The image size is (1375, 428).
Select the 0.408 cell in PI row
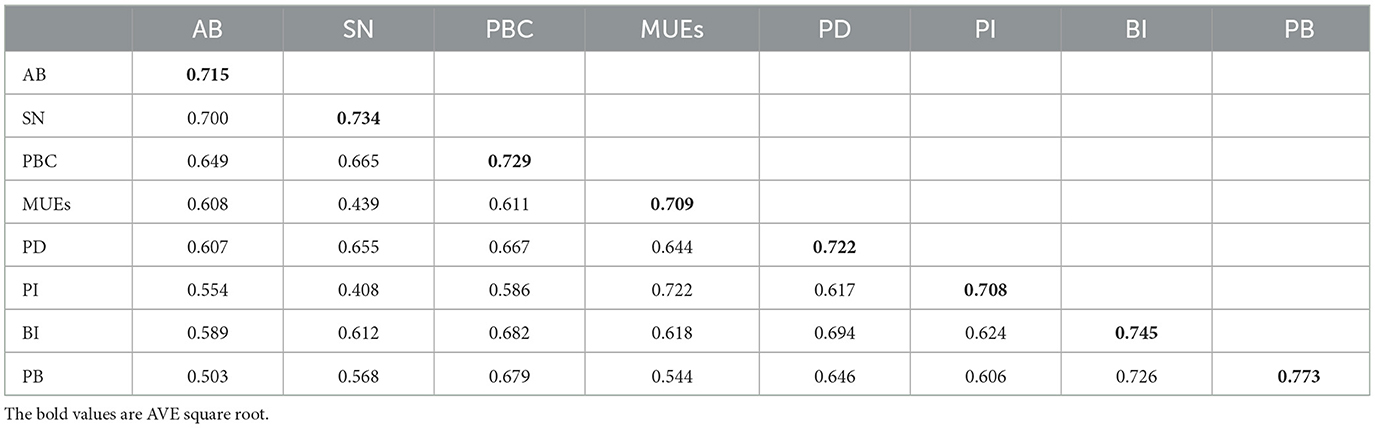(x=357, y=291)
